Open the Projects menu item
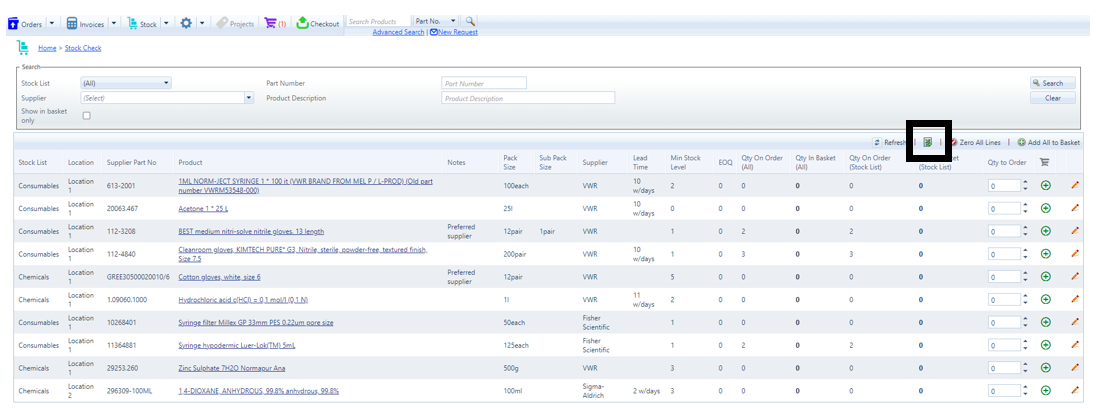The image size is (1096, 409). click(235, 24)
